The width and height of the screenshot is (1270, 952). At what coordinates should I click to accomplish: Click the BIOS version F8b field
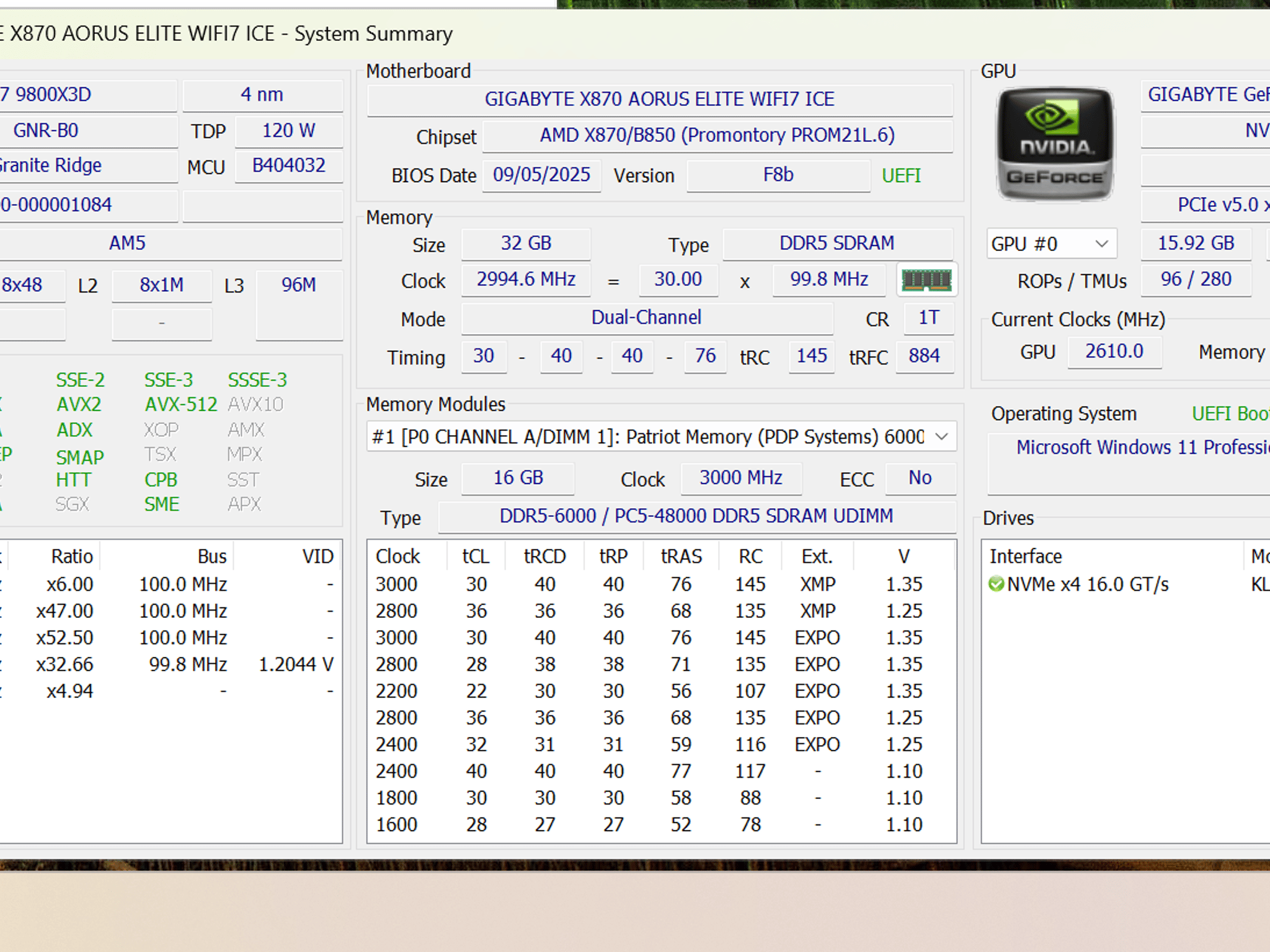778,175
